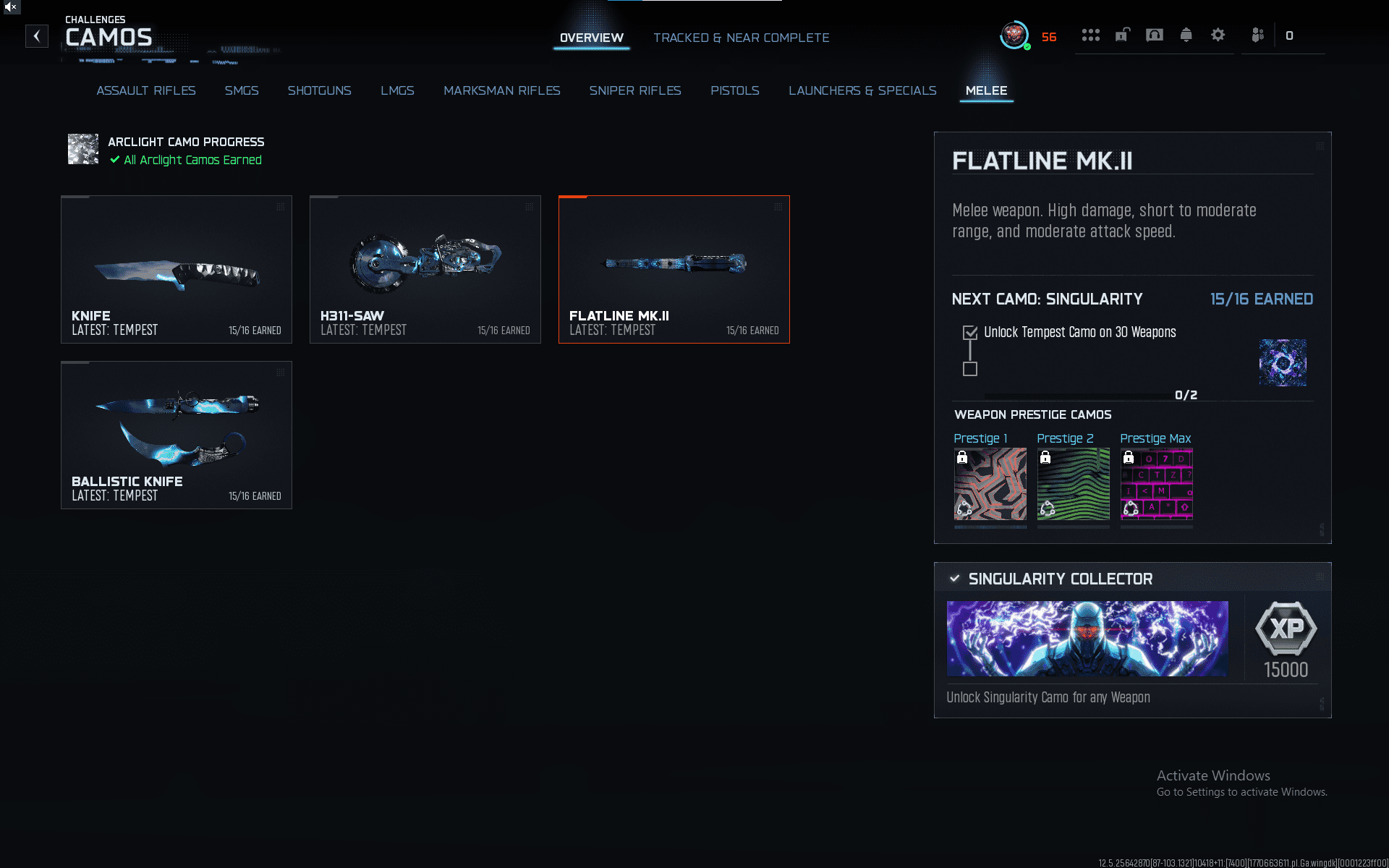
Task: Open the headset voice chat icon
Action: (1155, 35)
